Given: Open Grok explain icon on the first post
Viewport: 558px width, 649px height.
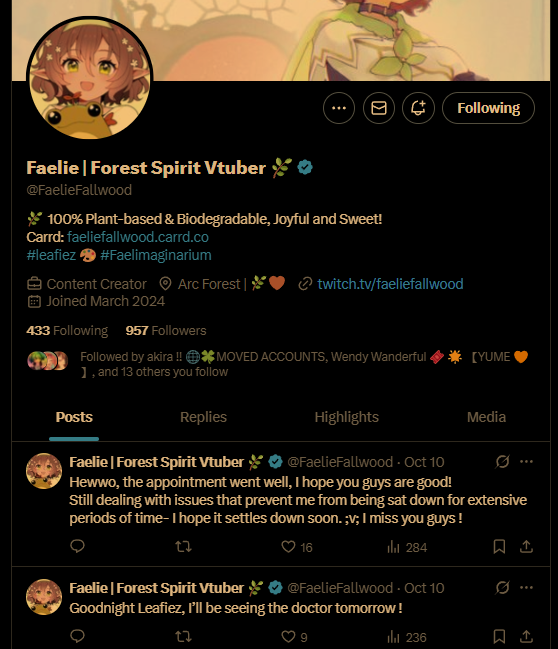Looking at the screenshot, I should pos(502,462).
